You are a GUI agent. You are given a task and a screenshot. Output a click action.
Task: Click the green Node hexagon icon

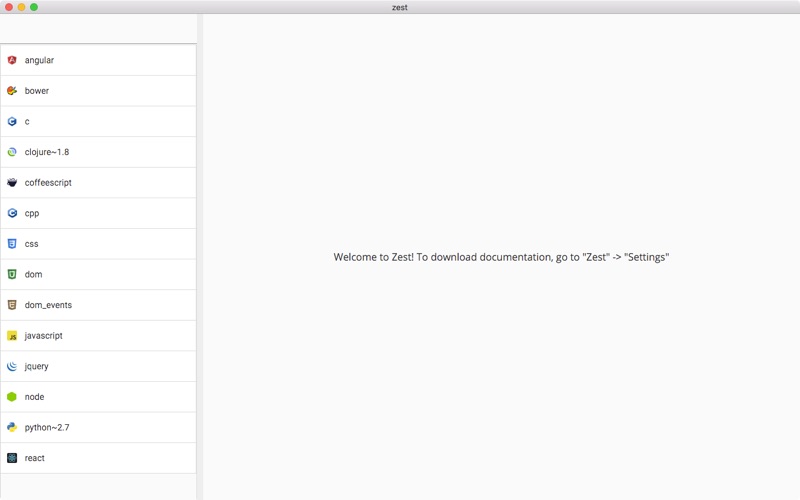pos(12,397)
